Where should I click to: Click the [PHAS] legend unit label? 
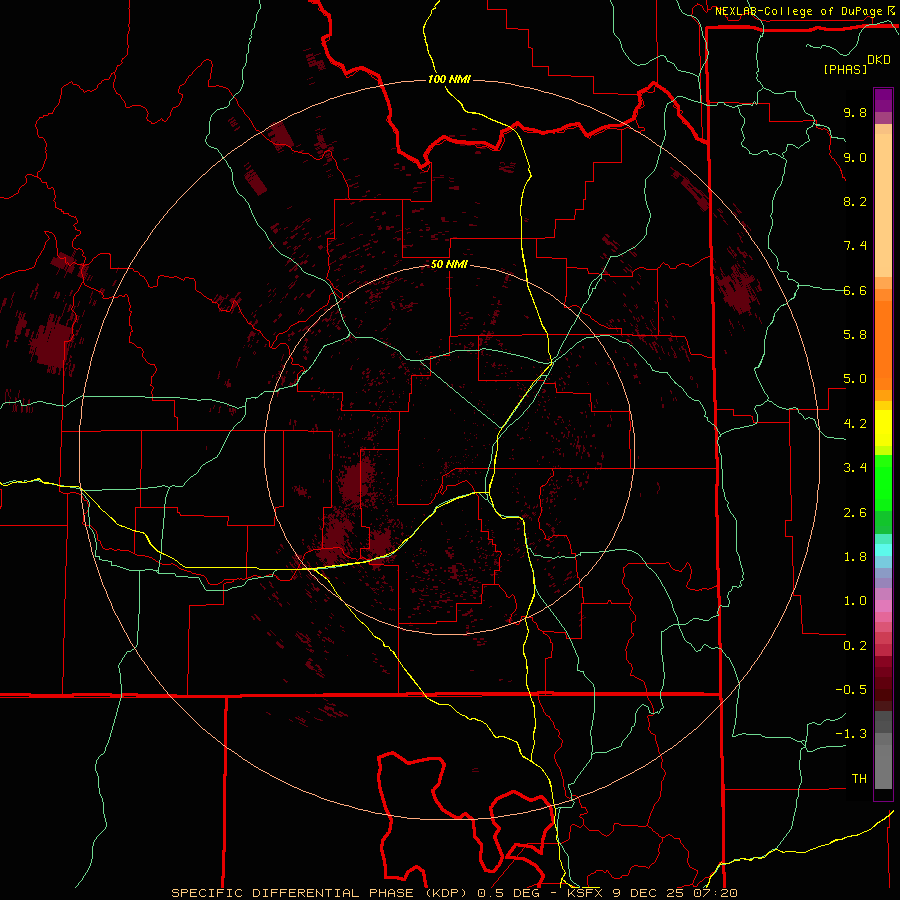coord(845,69)
